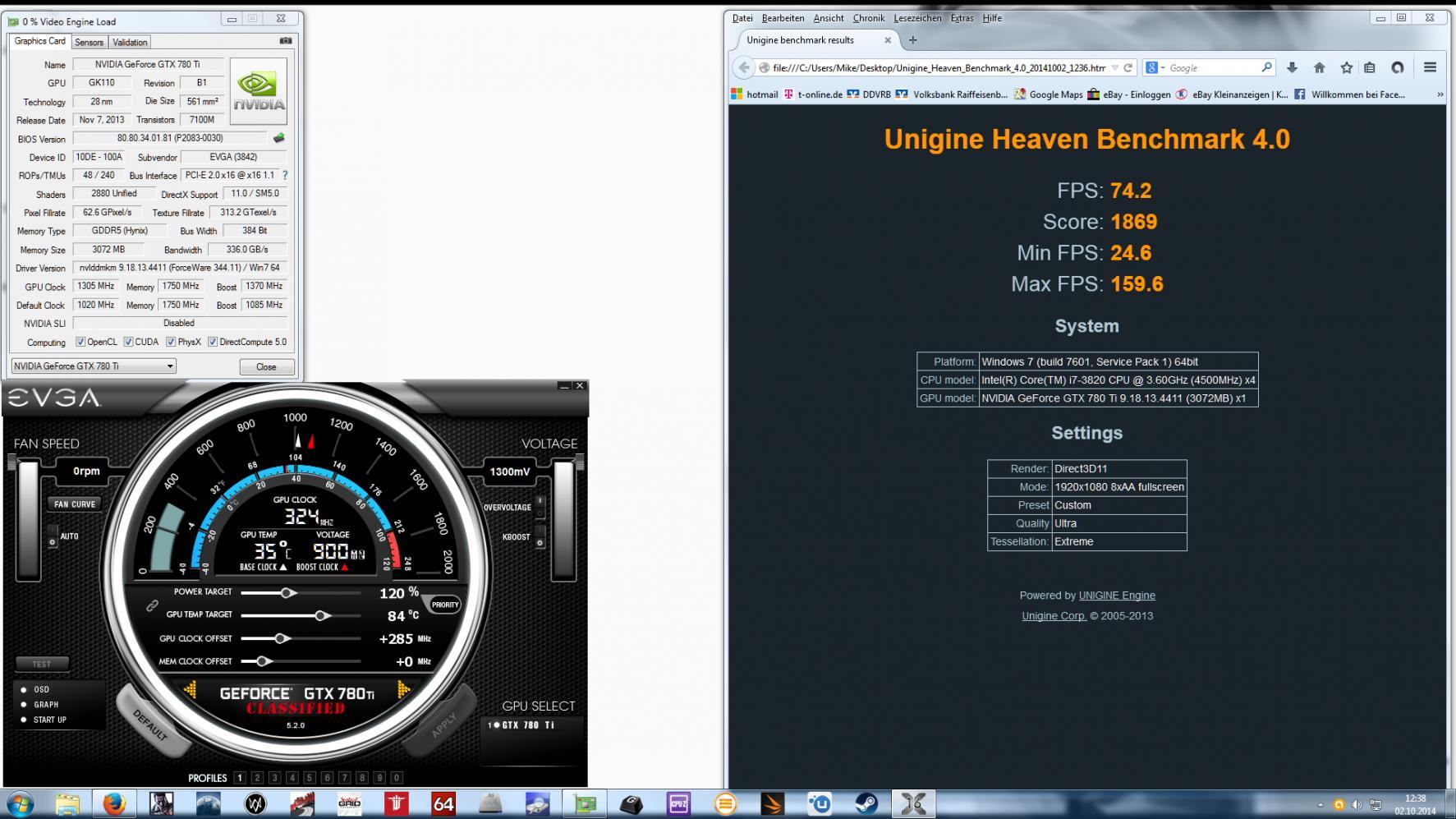1456x819 pixels.
Task: Toggle the OpenCL checkbox
Action: click(x=80, y=342)
